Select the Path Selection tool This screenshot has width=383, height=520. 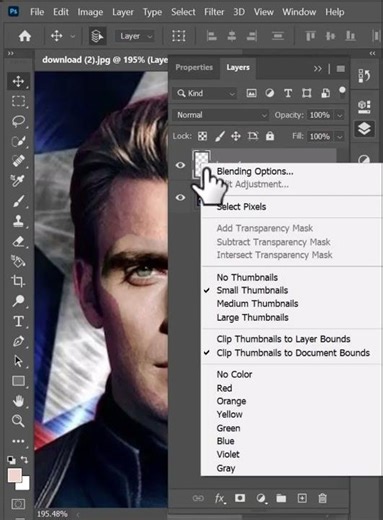tap(18, 361)
